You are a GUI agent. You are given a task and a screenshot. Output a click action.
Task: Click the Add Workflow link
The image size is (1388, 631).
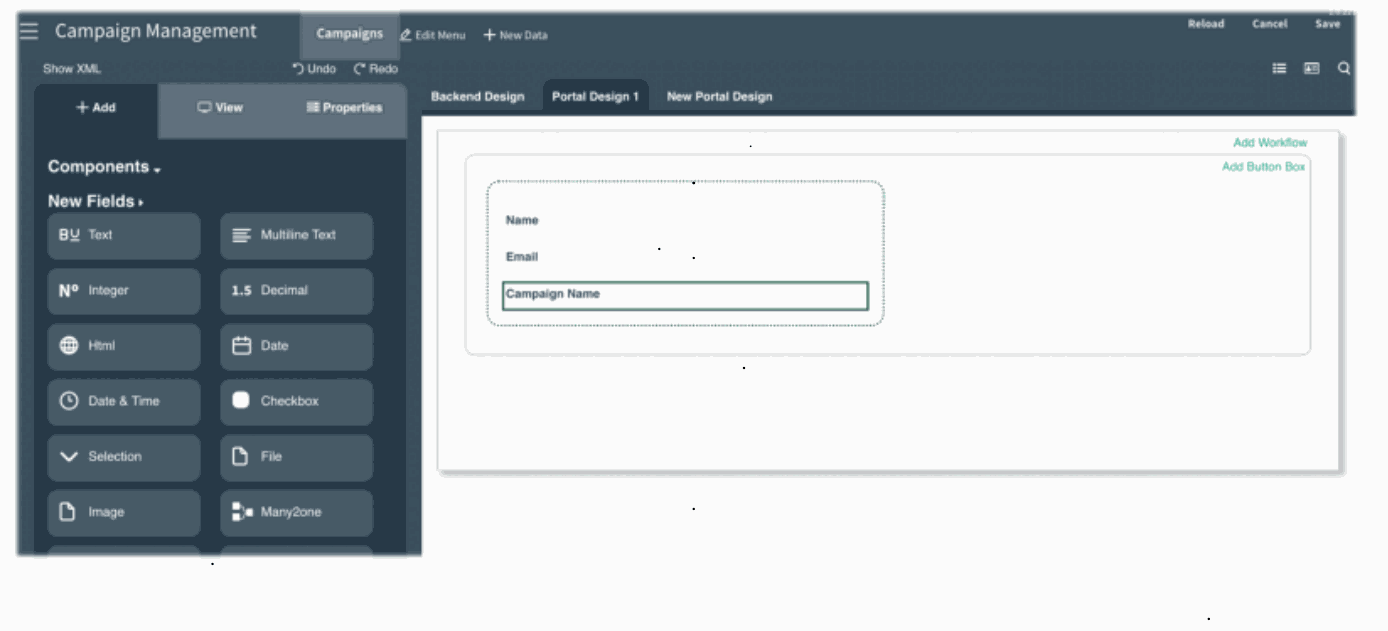click(1269, 143)
